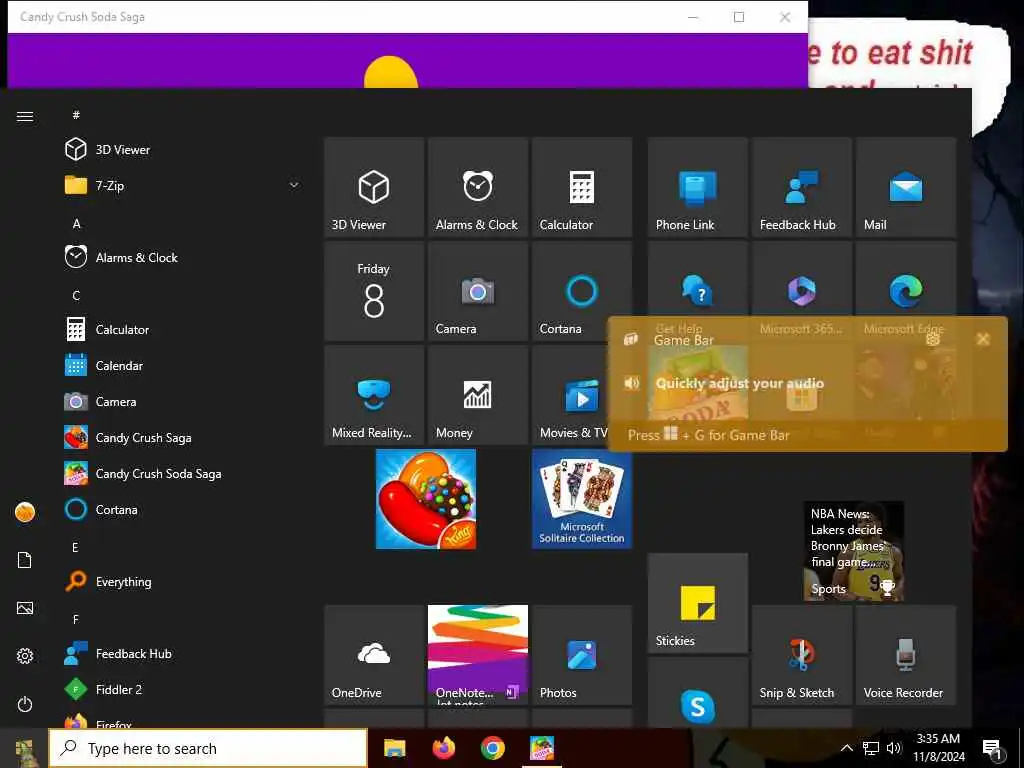Open the OneNote tile
This screenshot has height=768, width=1024.
(x=477, y=654)
